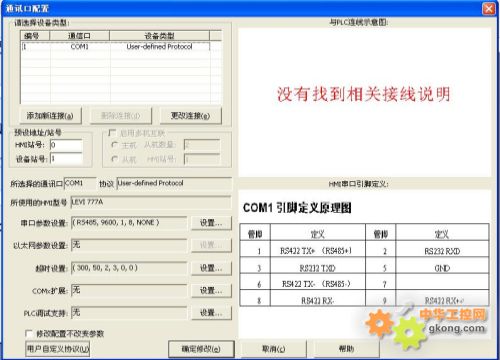Click the 取消 cancel button
500x360 pixels.
pyautogui.click(x=273, y=349)
